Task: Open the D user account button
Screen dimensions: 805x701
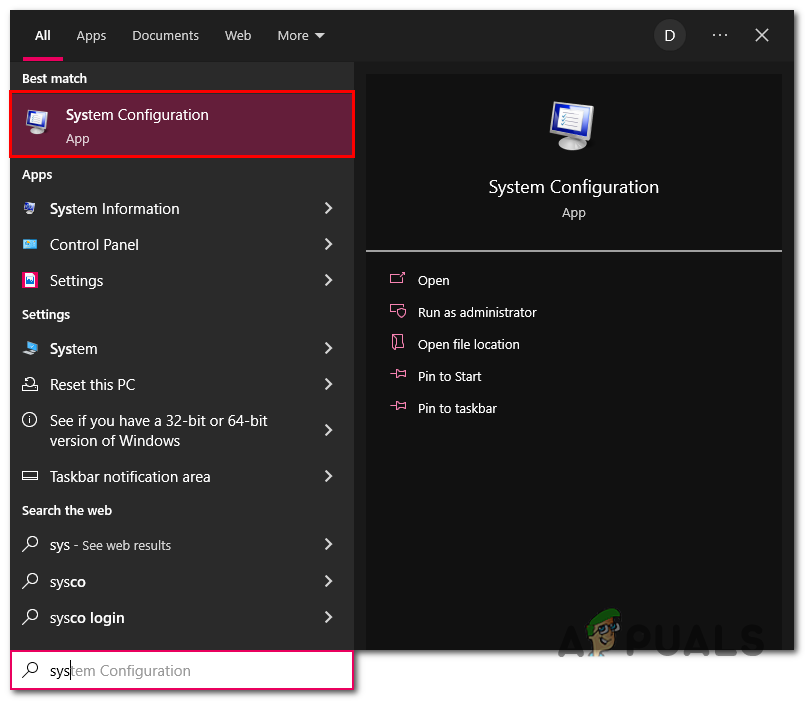Action: [x=669, y=36]
